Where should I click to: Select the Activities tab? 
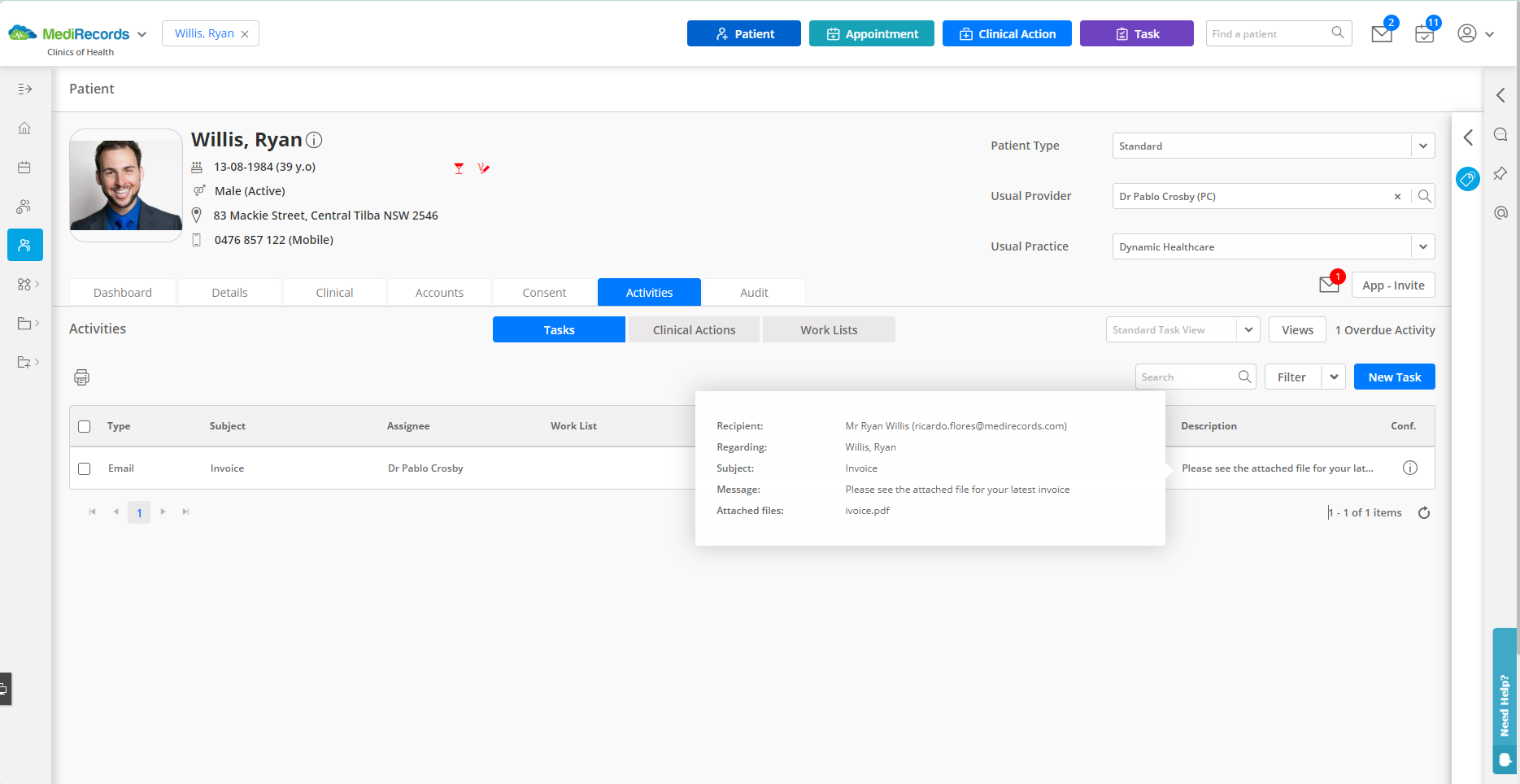click(x=650, y=293)
